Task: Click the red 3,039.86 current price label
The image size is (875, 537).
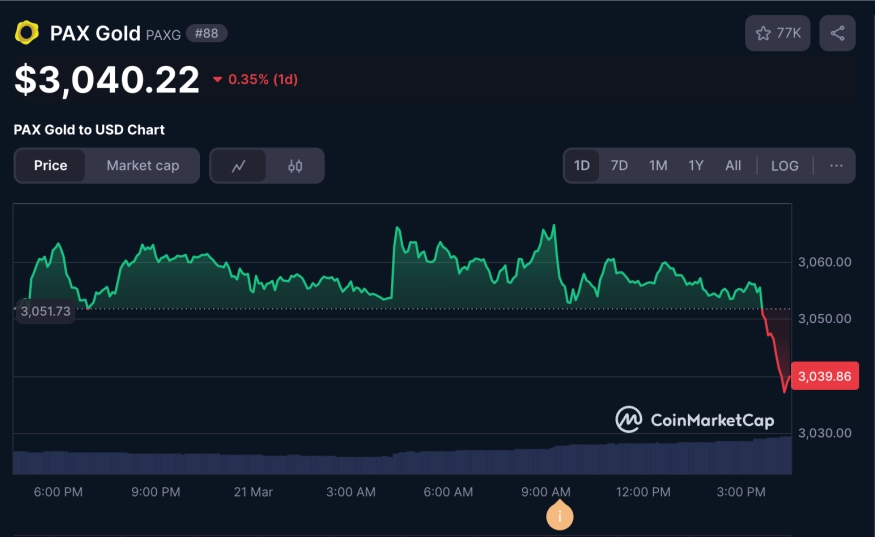Action: click(x=825, y=376)
